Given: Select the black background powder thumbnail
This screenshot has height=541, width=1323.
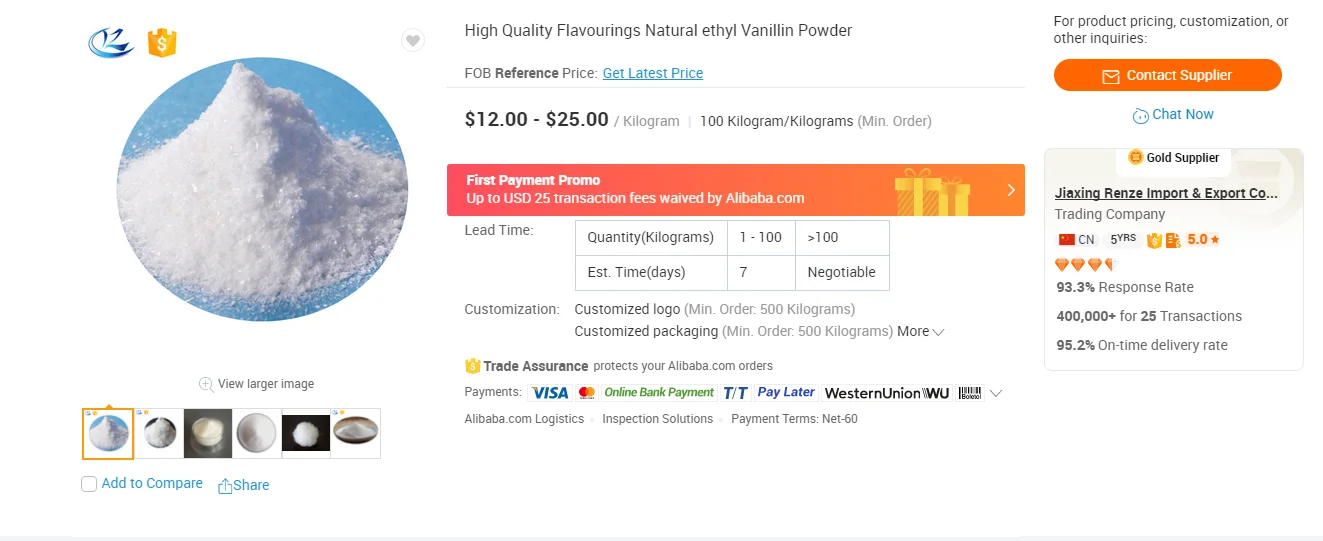Looking at the screenshot, I should [x=306, y=433].
